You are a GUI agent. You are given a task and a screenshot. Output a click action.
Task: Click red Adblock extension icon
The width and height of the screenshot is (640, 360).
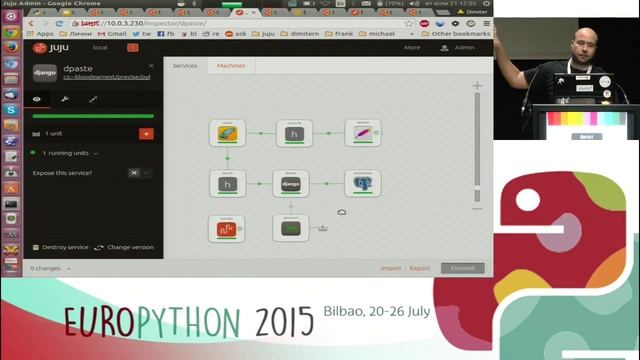click(x=424, y=24)
